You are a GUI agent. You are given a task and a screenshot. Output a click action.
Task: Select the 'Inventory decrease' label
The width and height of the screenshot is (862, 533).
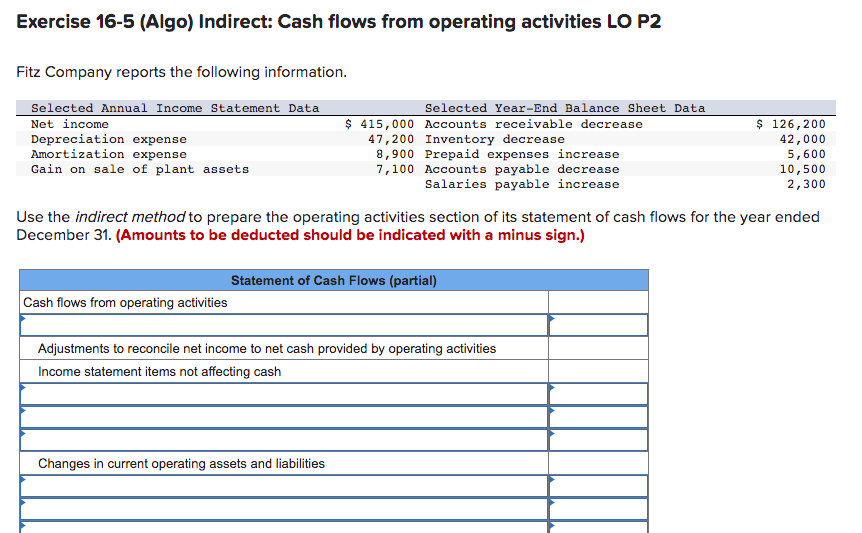(494, 140)
